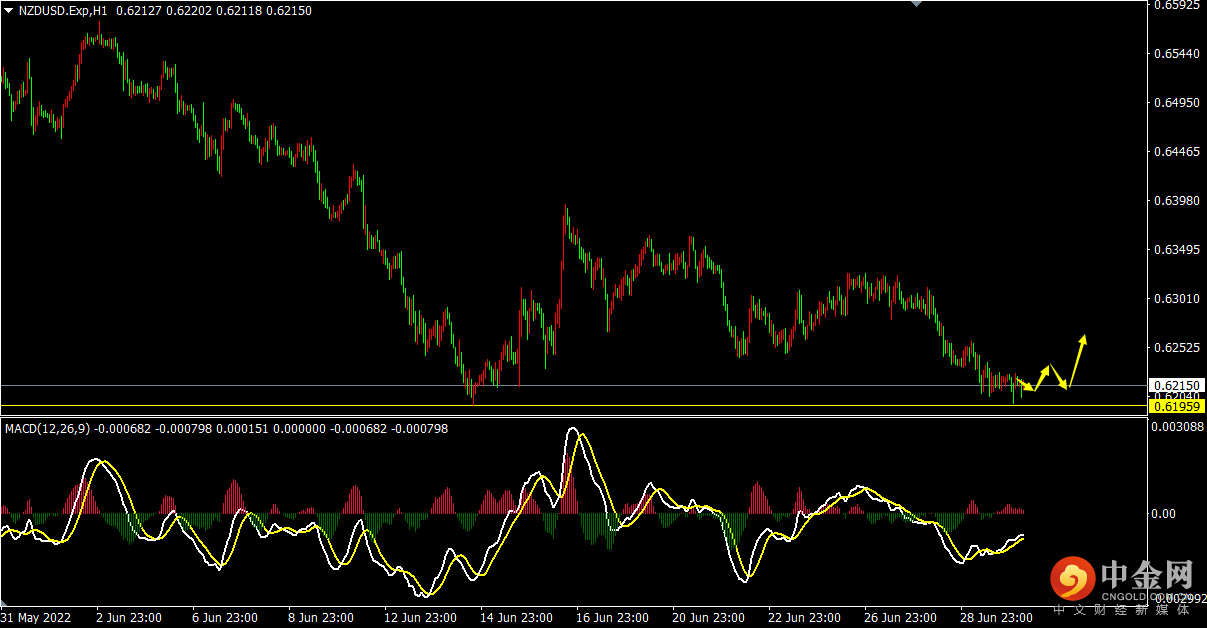Select the MACD(12,26,9) indicator label
1207x628 pixels.
click(x=47, y=429)
